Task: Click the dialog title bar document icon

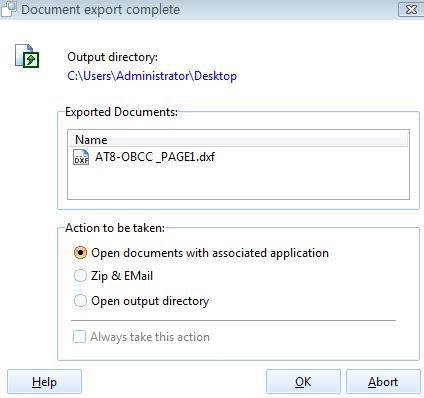Action: point(8,9)
